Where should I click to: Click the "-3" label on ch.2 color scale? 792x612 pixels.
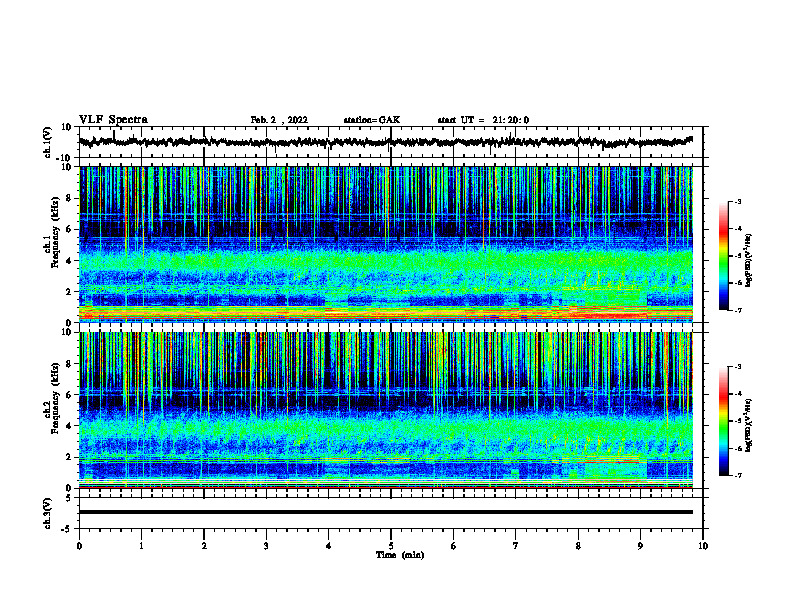tap(738, 367)
